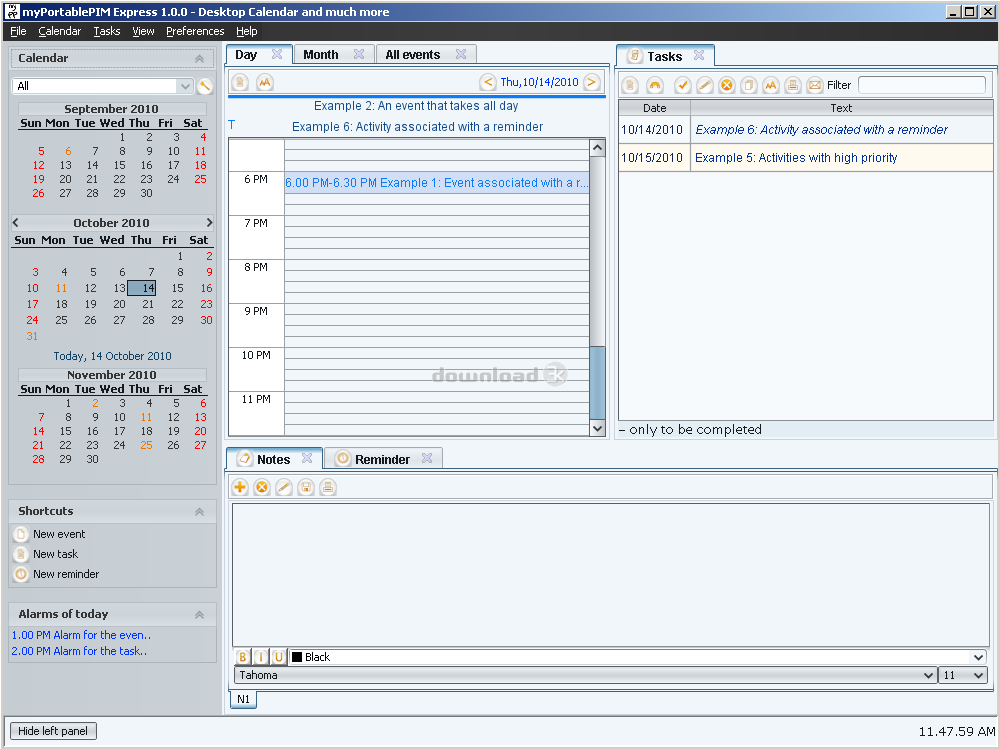Screen dimensions: 1000x749
Task: Click the print icon in the Tasks toolbar
Action: coord(793,85)
